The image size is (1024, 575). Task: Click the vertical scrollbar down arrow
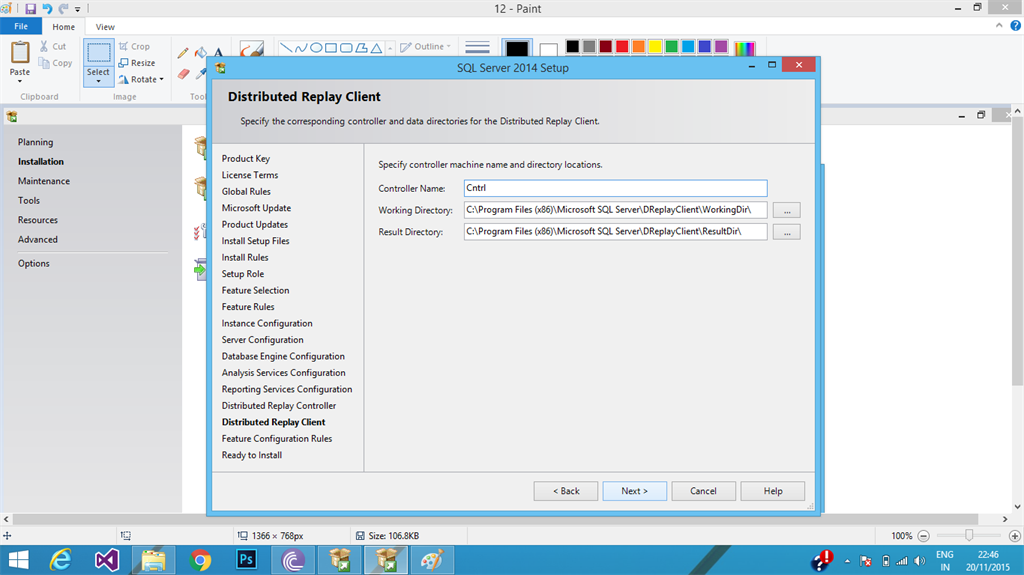point(1017,506)
